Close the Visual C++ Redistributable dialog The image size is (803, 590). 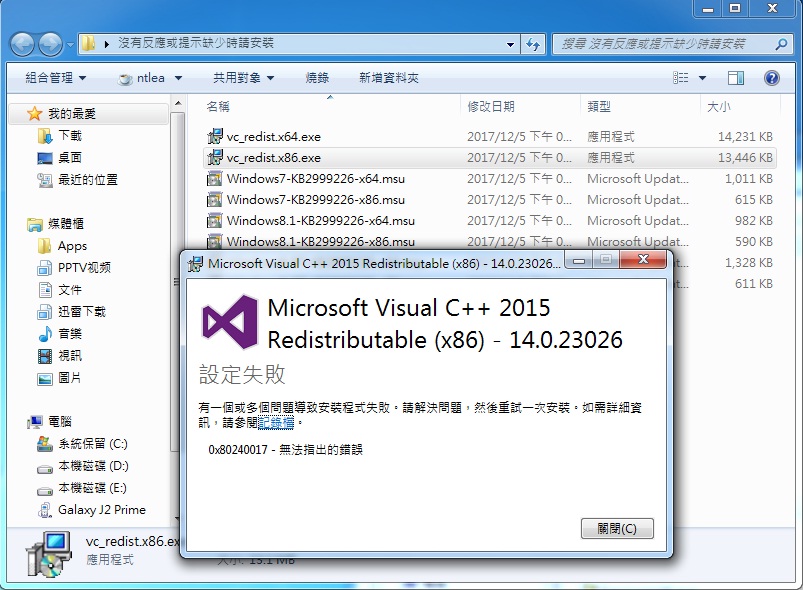coord(643,260)
